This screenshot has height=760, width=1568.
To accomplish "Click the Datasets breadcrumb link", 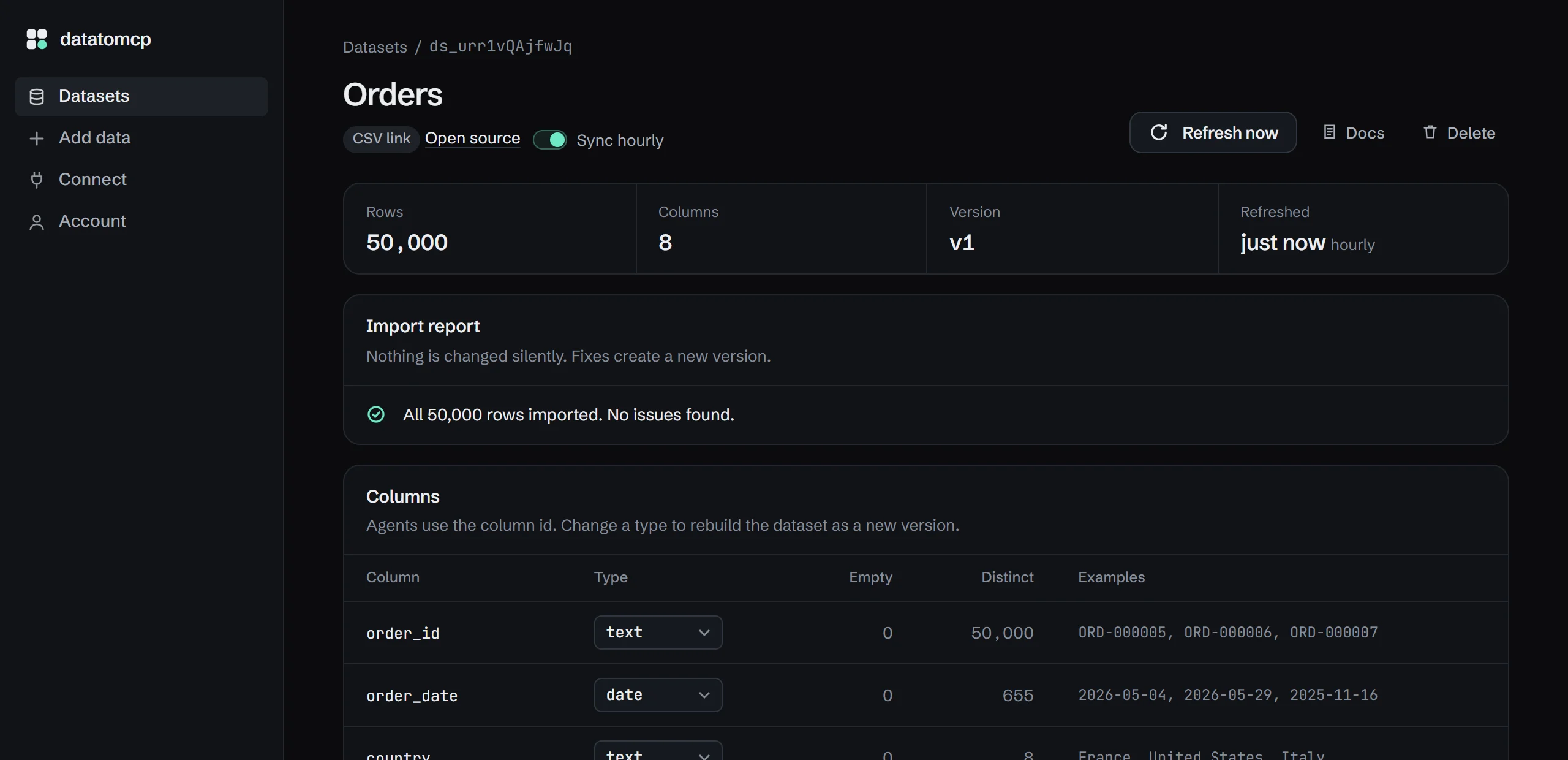I will 375,47.
